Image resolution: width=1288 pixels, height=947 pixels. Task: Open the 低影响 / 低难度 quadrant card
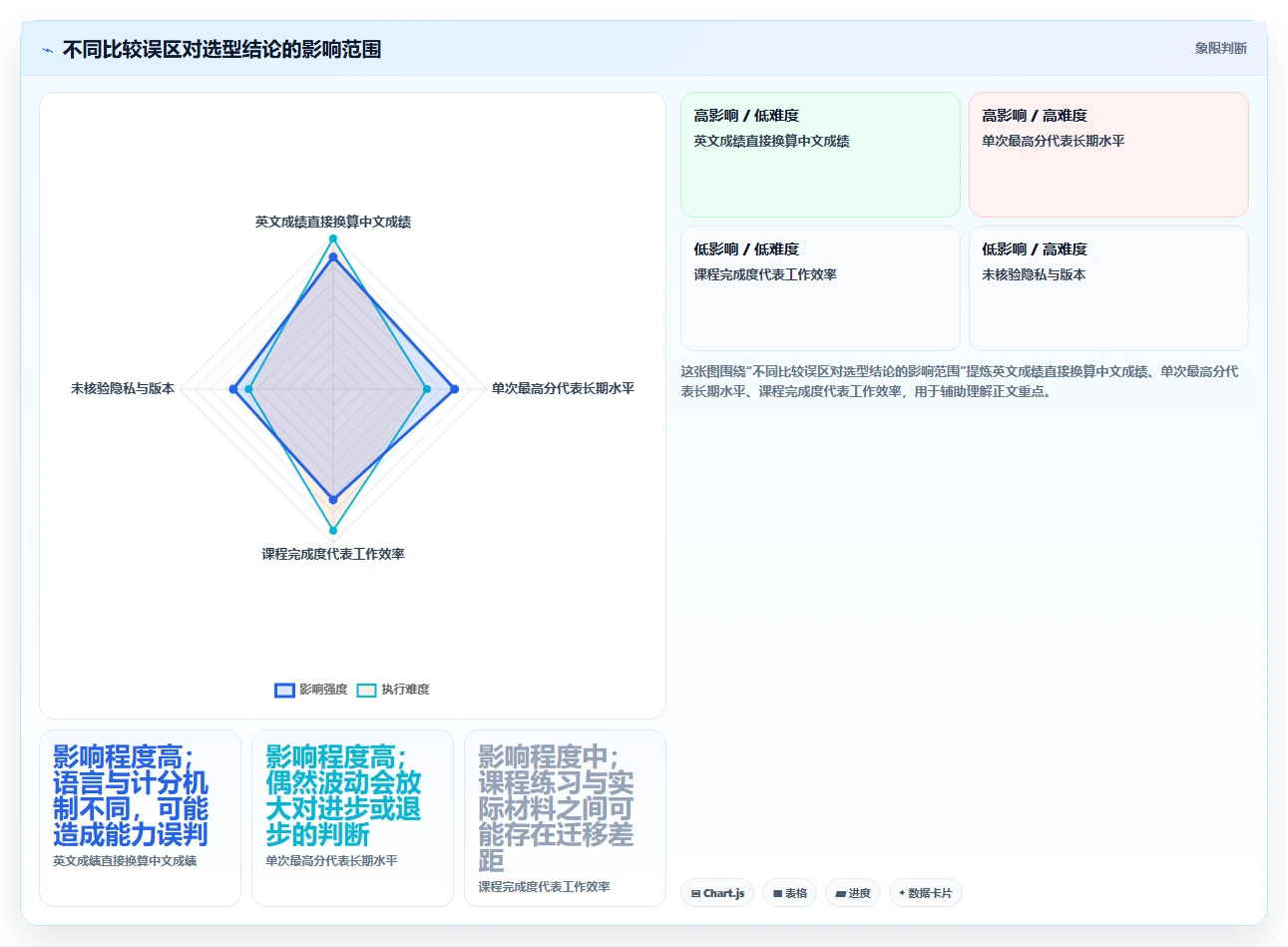tap(820, 288)
